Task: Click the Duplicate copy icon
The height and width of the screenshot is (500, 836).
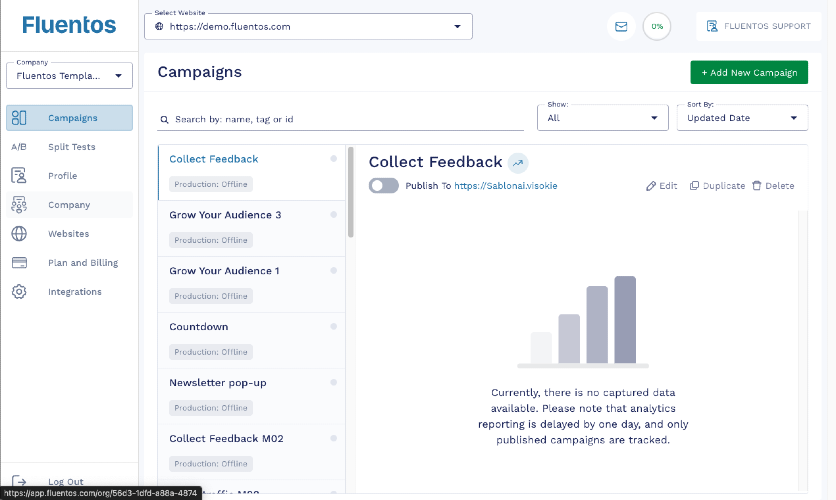Action: (x=694, y=186)
